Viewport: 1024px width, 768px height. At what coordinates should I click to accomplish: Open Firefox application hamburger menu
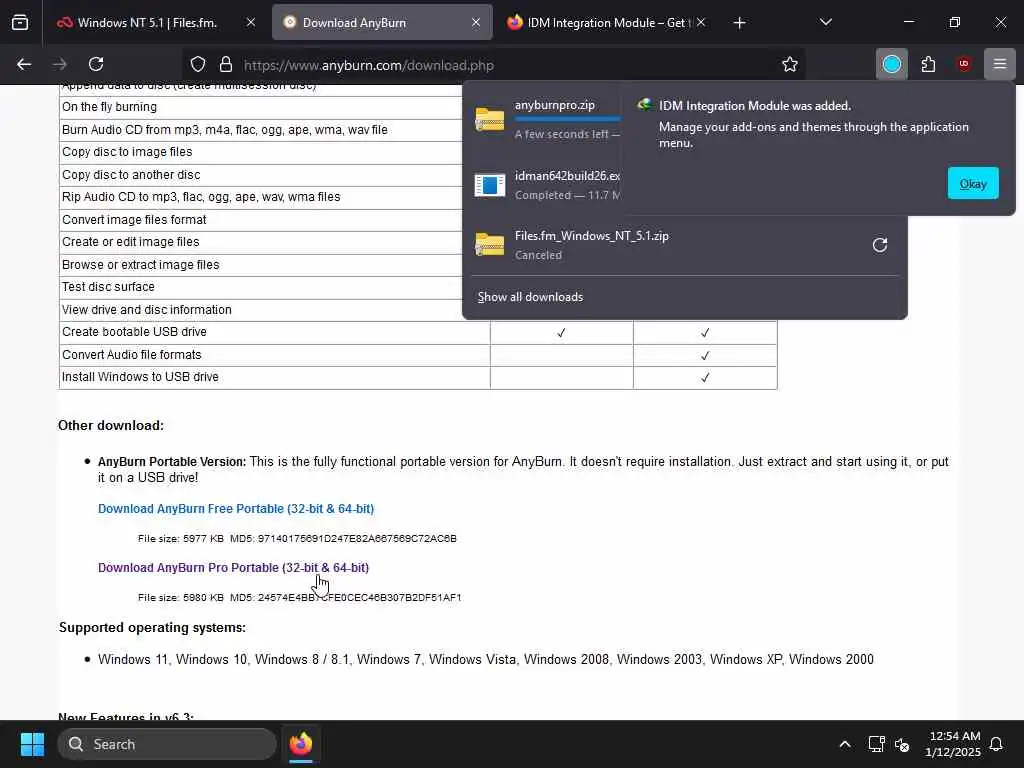coord(999,64)
